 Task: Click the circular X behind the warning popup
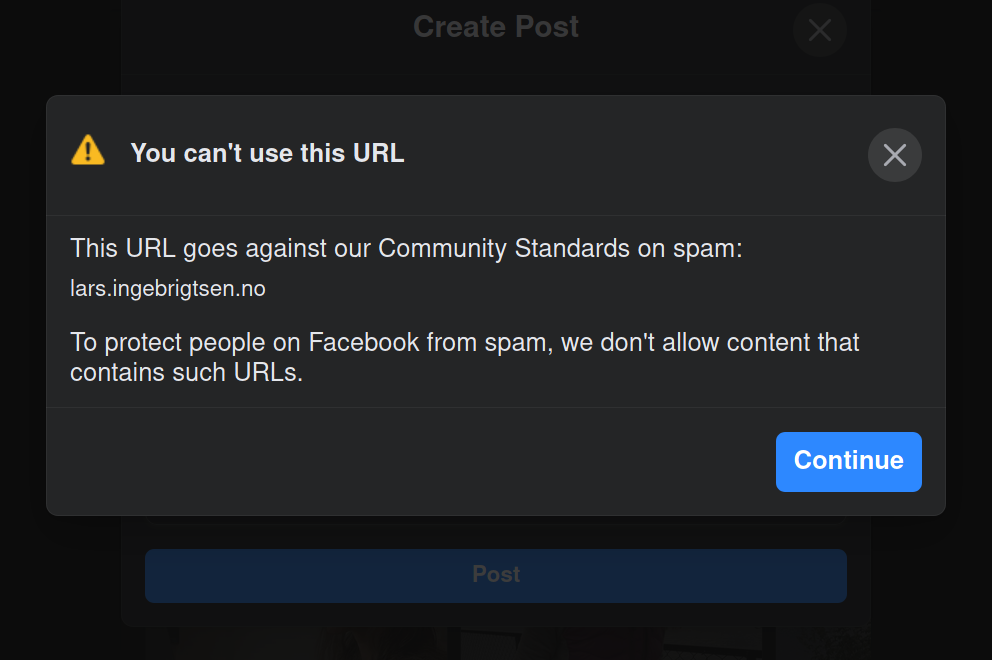coord(820,30)
